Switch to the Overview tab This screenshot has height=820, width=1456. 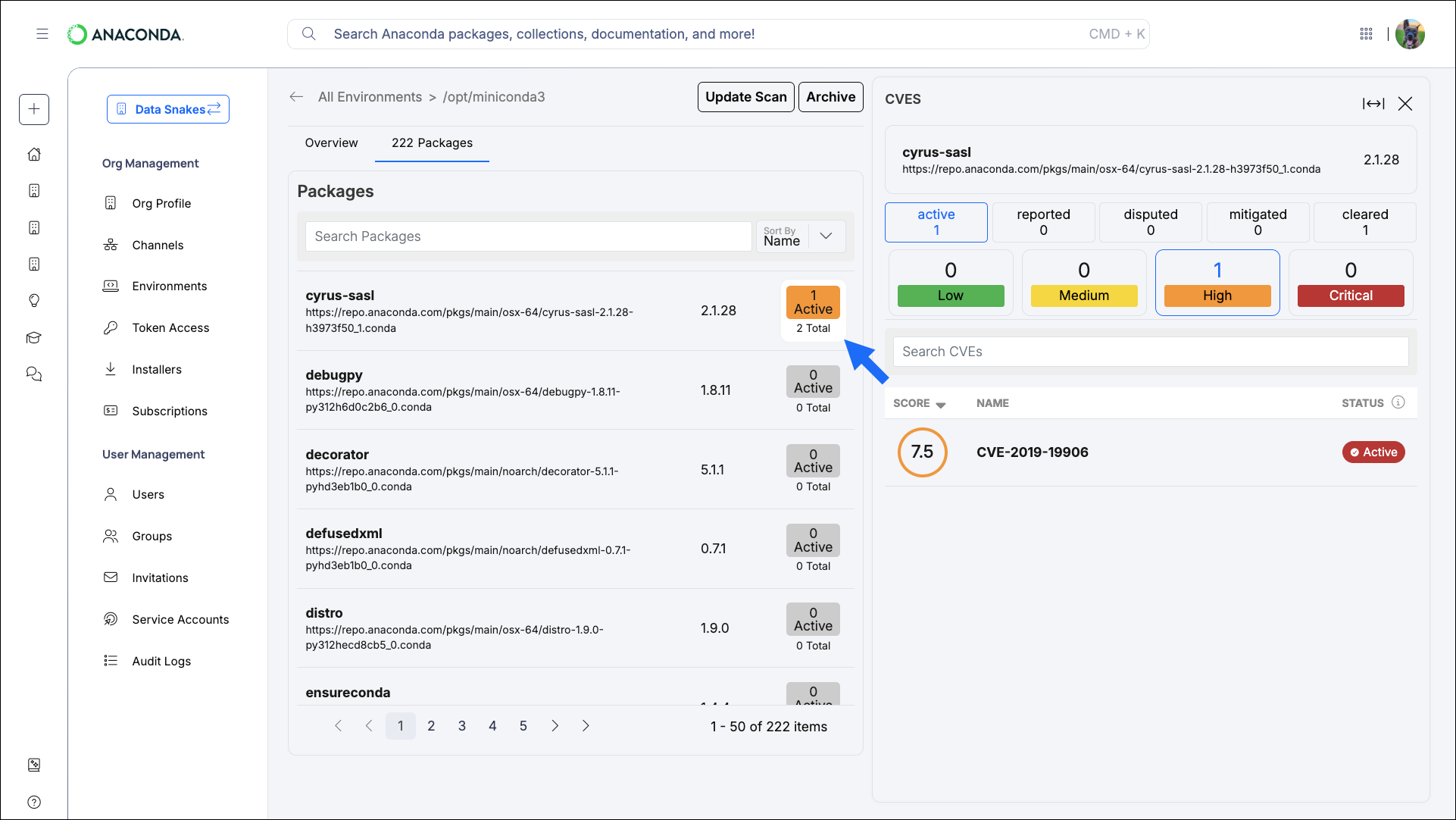tap(331, 142)
